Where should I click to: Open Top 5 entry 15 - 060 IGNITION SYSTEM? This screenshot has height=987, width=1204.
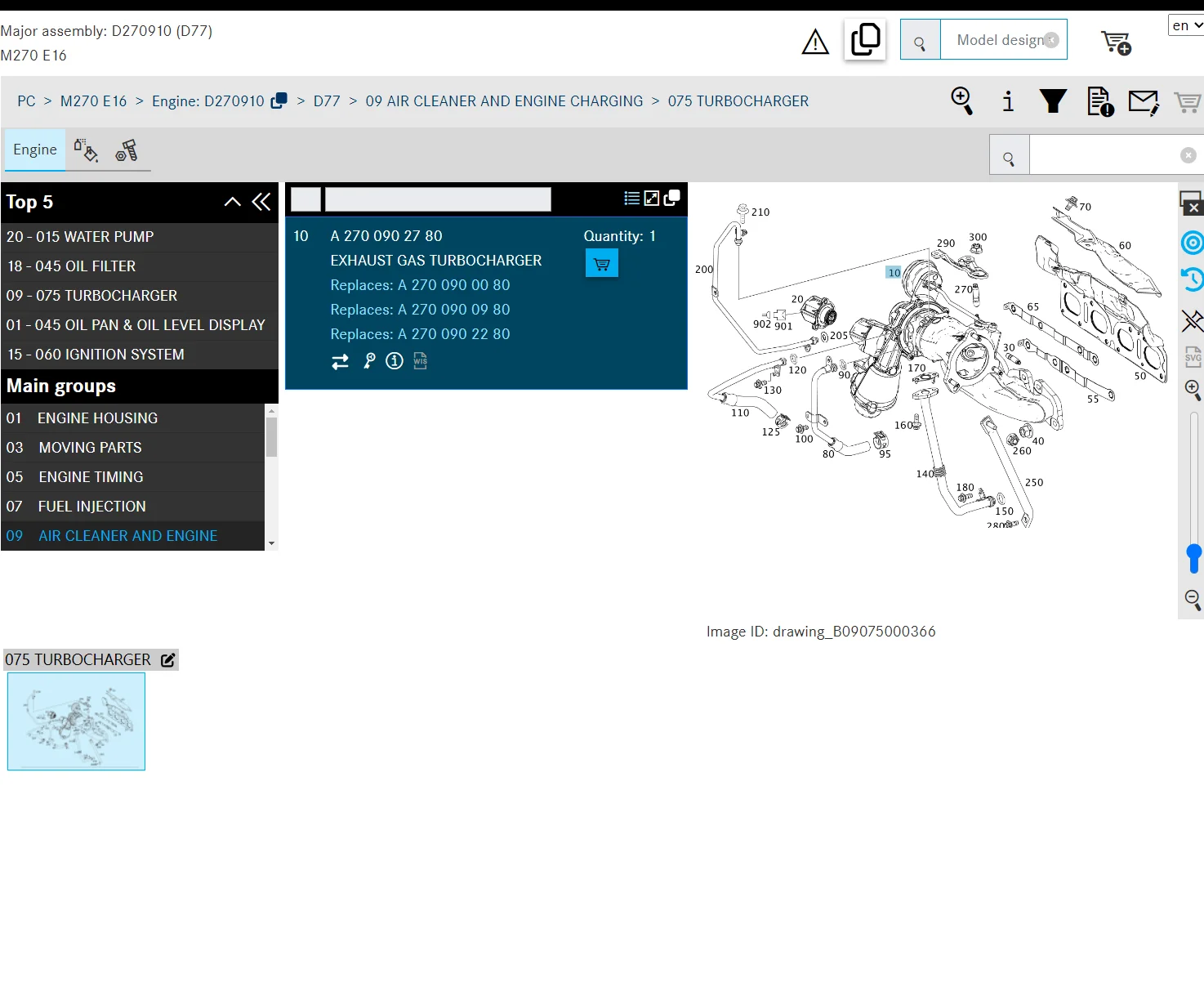tap(140, 355)
